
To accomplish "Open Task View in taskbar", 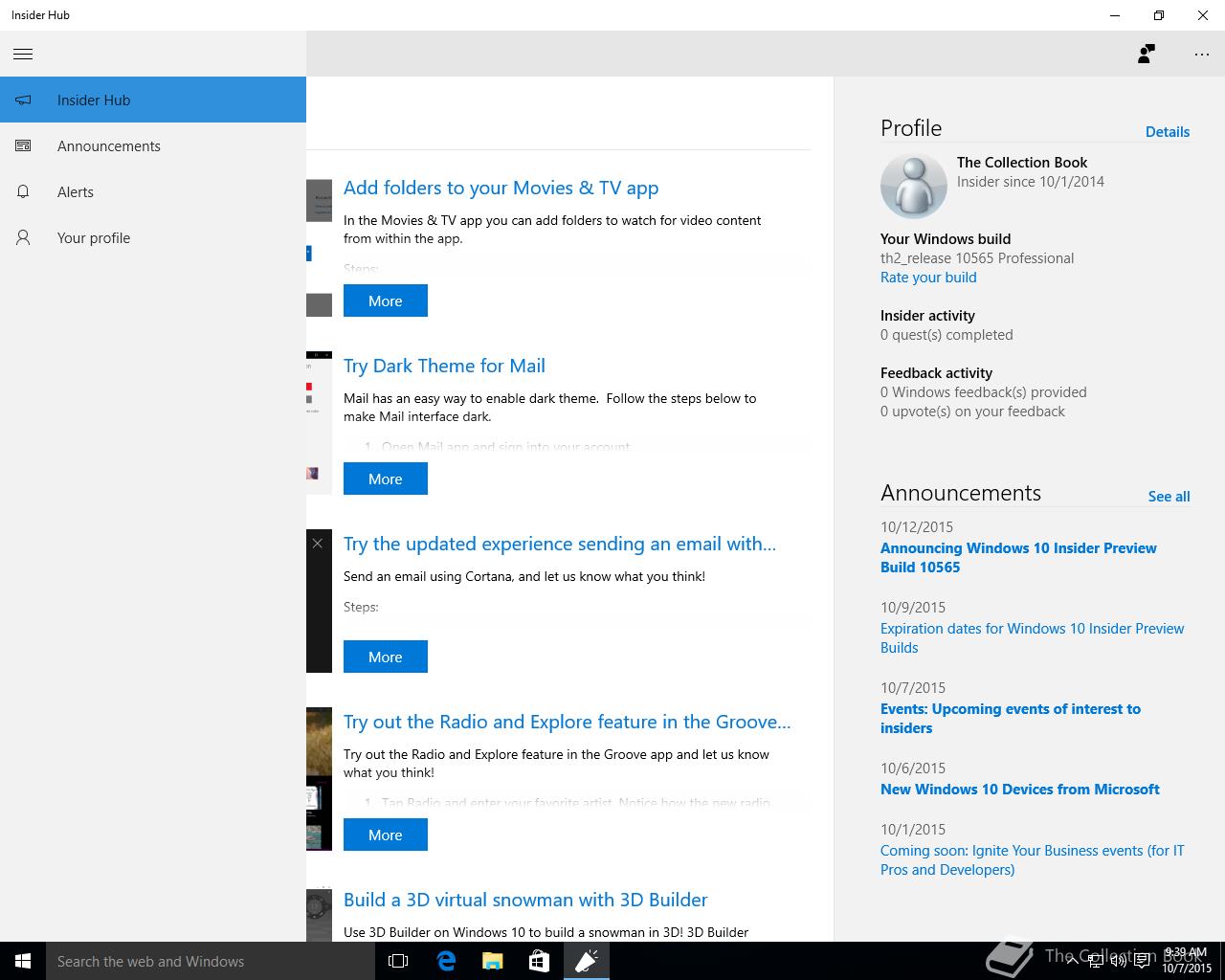I will point(398,961).
